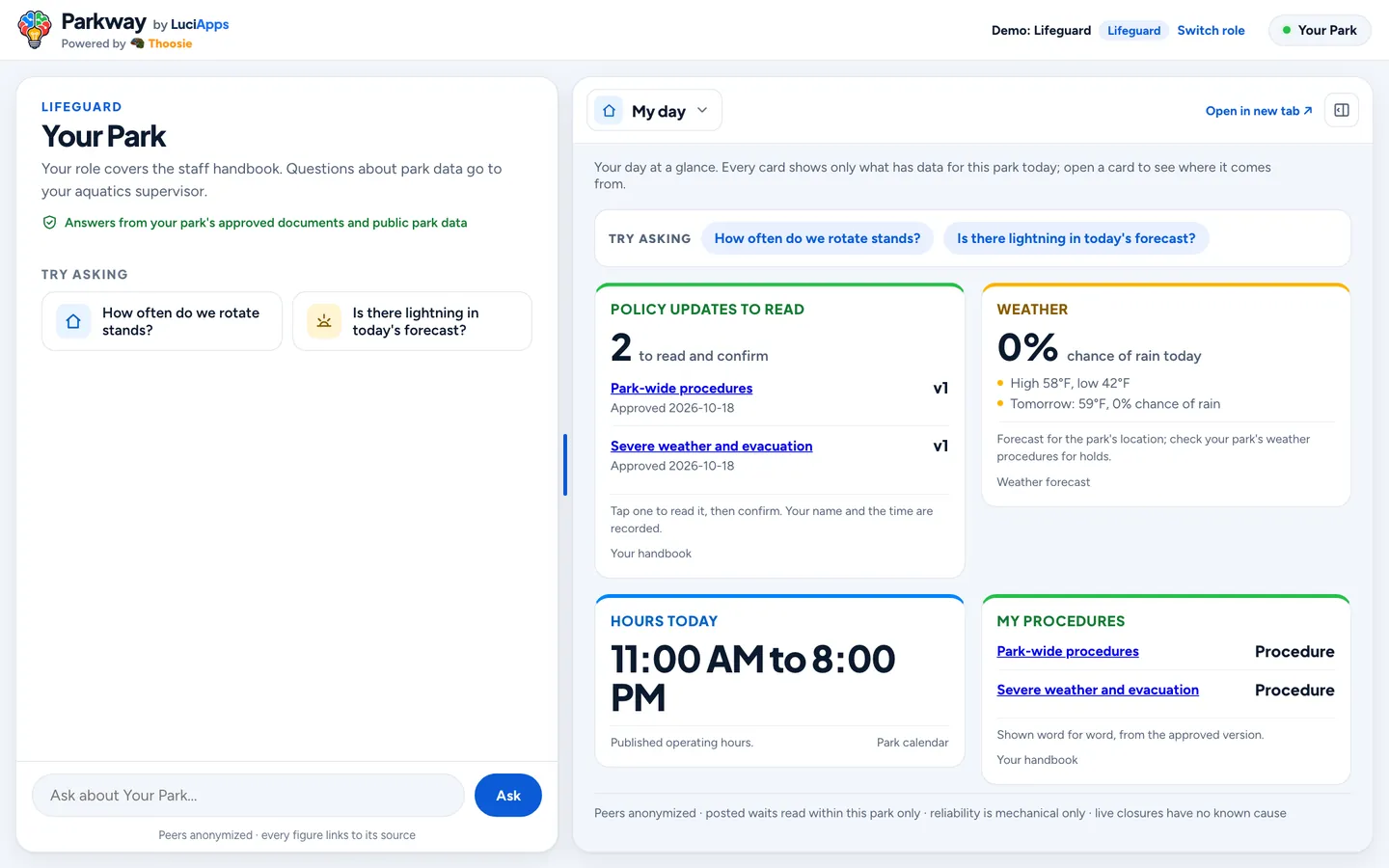Select left panel 'Is there lightning in today's forecast?' card
This screenshot has width=1389, height=868.
412,321
